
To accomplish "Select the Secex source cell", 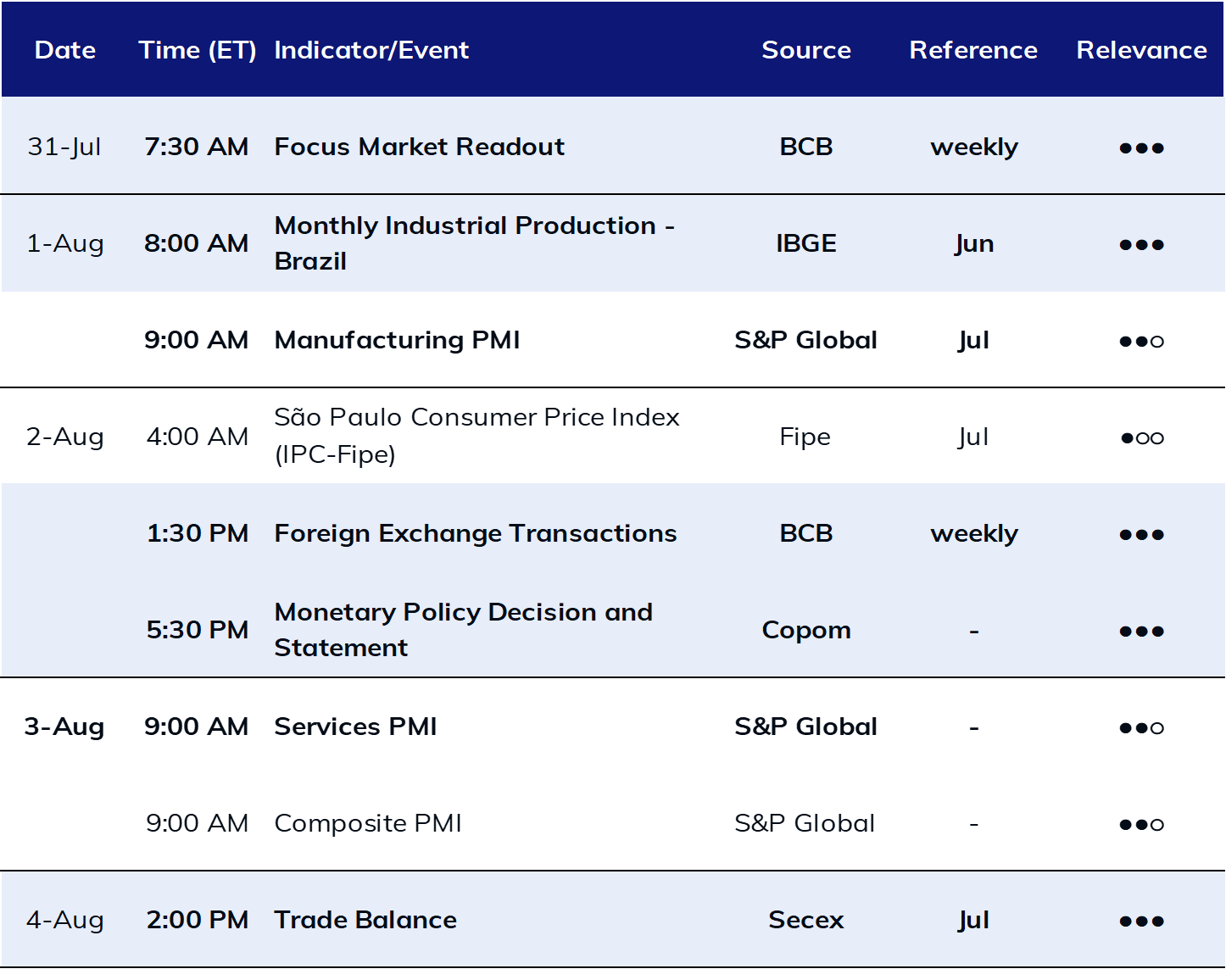I will (806, 920).
